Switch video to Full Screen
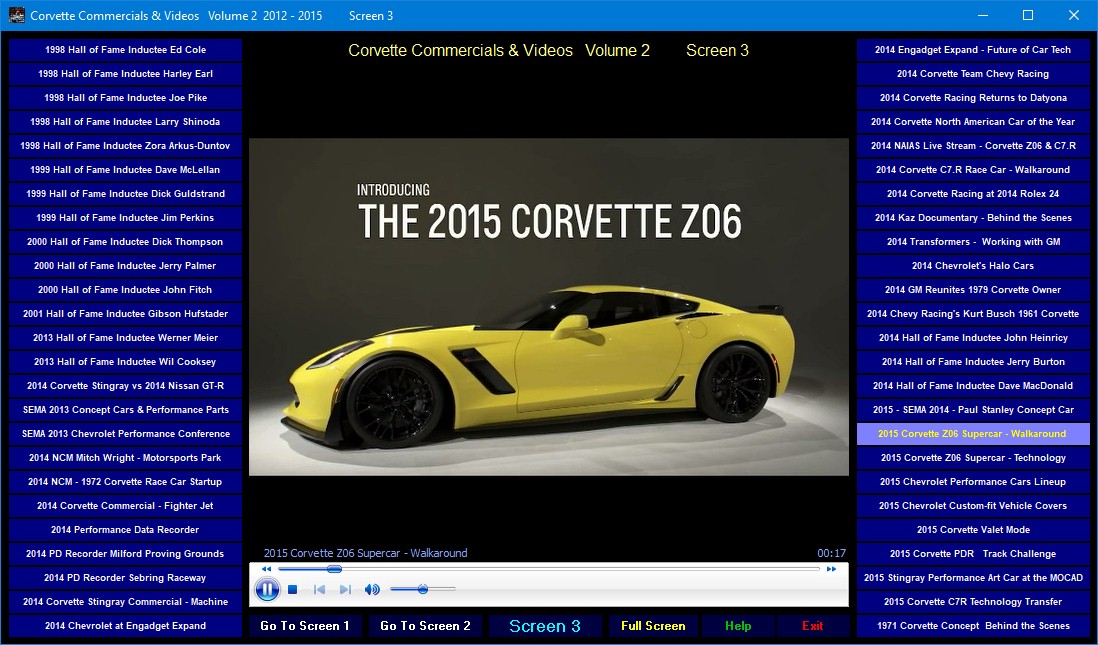The width and height of the screenshot is (1098, 645). point(653,626)
